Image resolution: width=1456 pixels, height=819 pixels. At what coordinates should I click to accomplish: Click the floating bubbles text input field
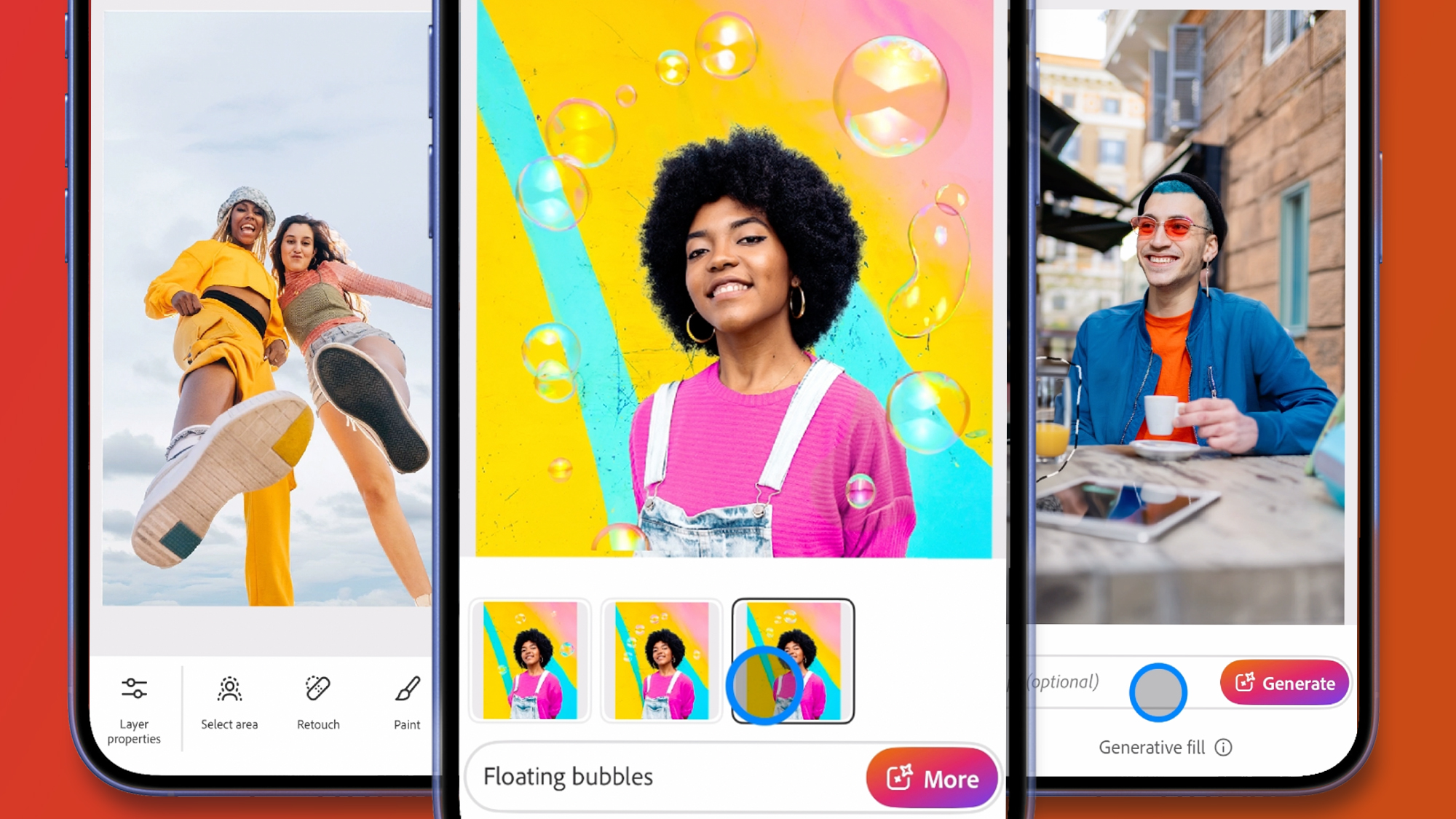pyautogui.click(x=668, y=777)
